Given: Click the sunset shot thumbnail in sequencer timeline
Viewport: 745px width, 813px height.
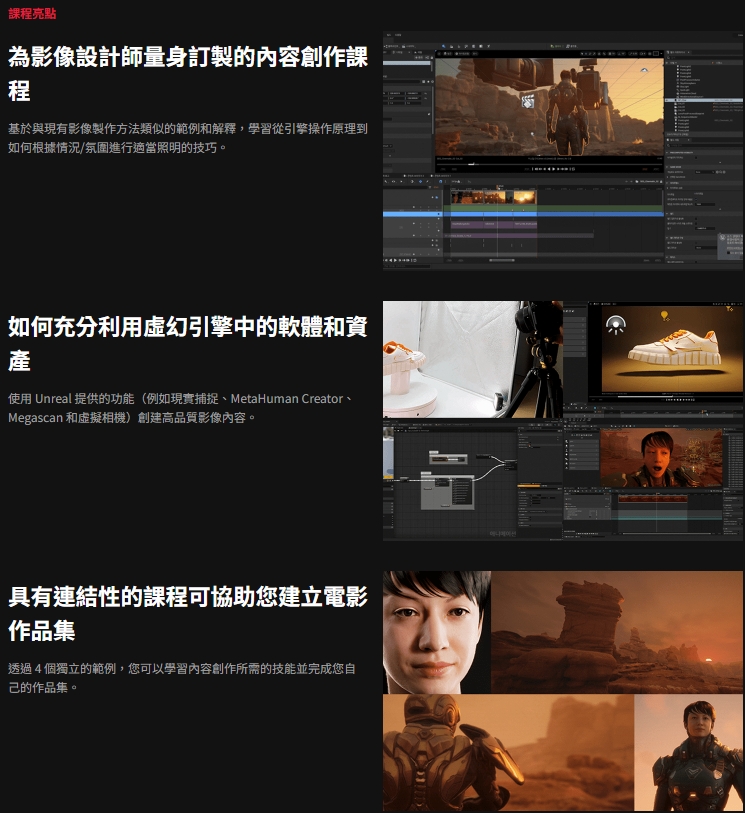Looking at the screenshot, I should [524, 197].
